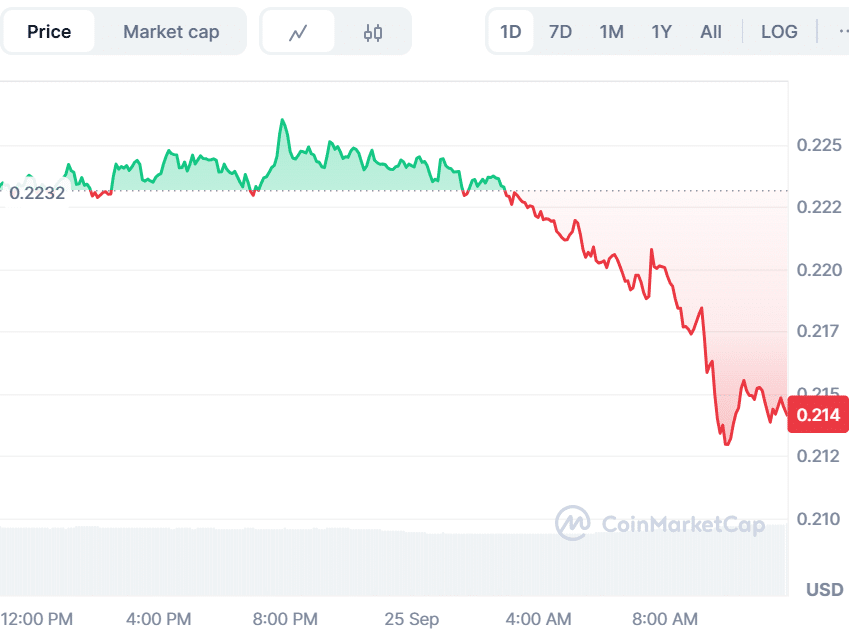849x629 pixels.
Task: Display All-time price history
Action: [711, 32]
